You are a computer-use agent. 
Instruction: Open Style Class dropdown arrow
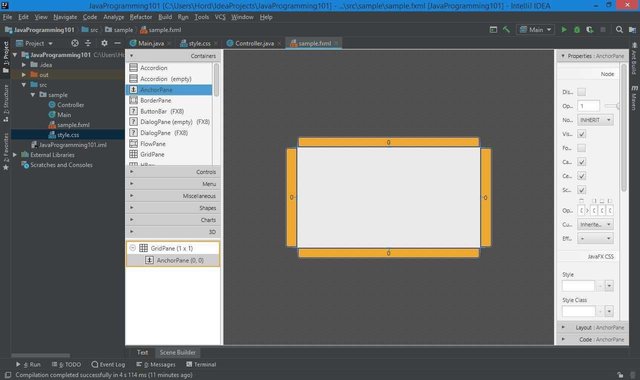coord(609,311)
